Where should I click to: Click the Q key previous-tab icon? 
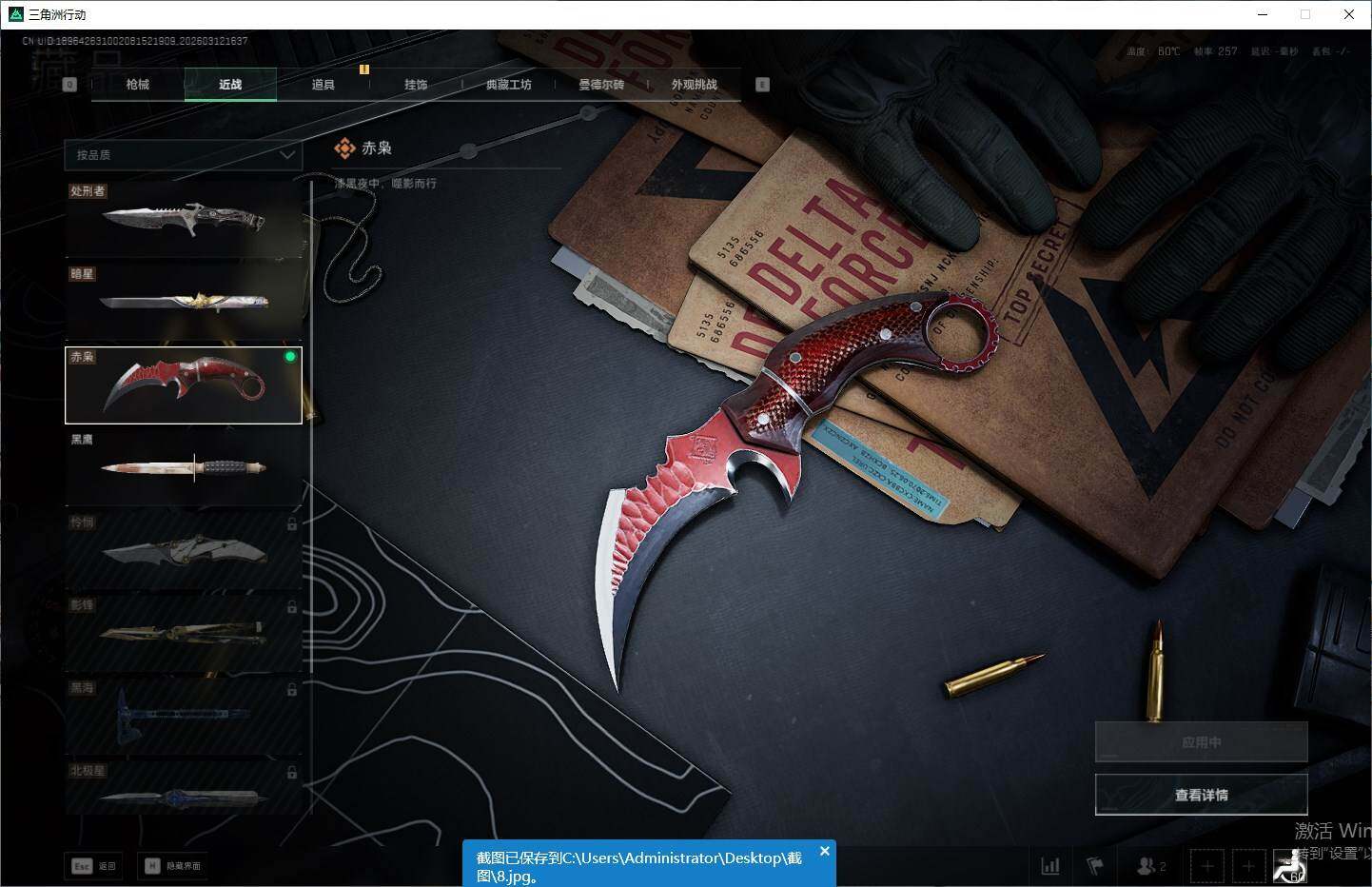point(69,85)
